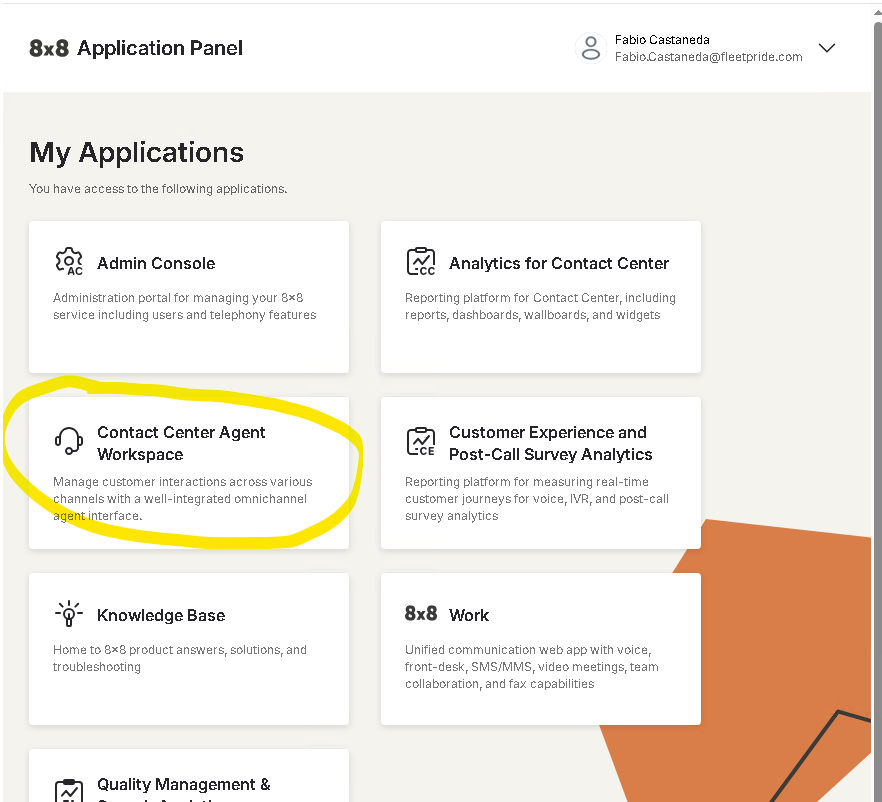The width and height of the screenshot is (882, 802).
Task: Open Analytics for Contact Center title
Action: [x=559, y=263]
